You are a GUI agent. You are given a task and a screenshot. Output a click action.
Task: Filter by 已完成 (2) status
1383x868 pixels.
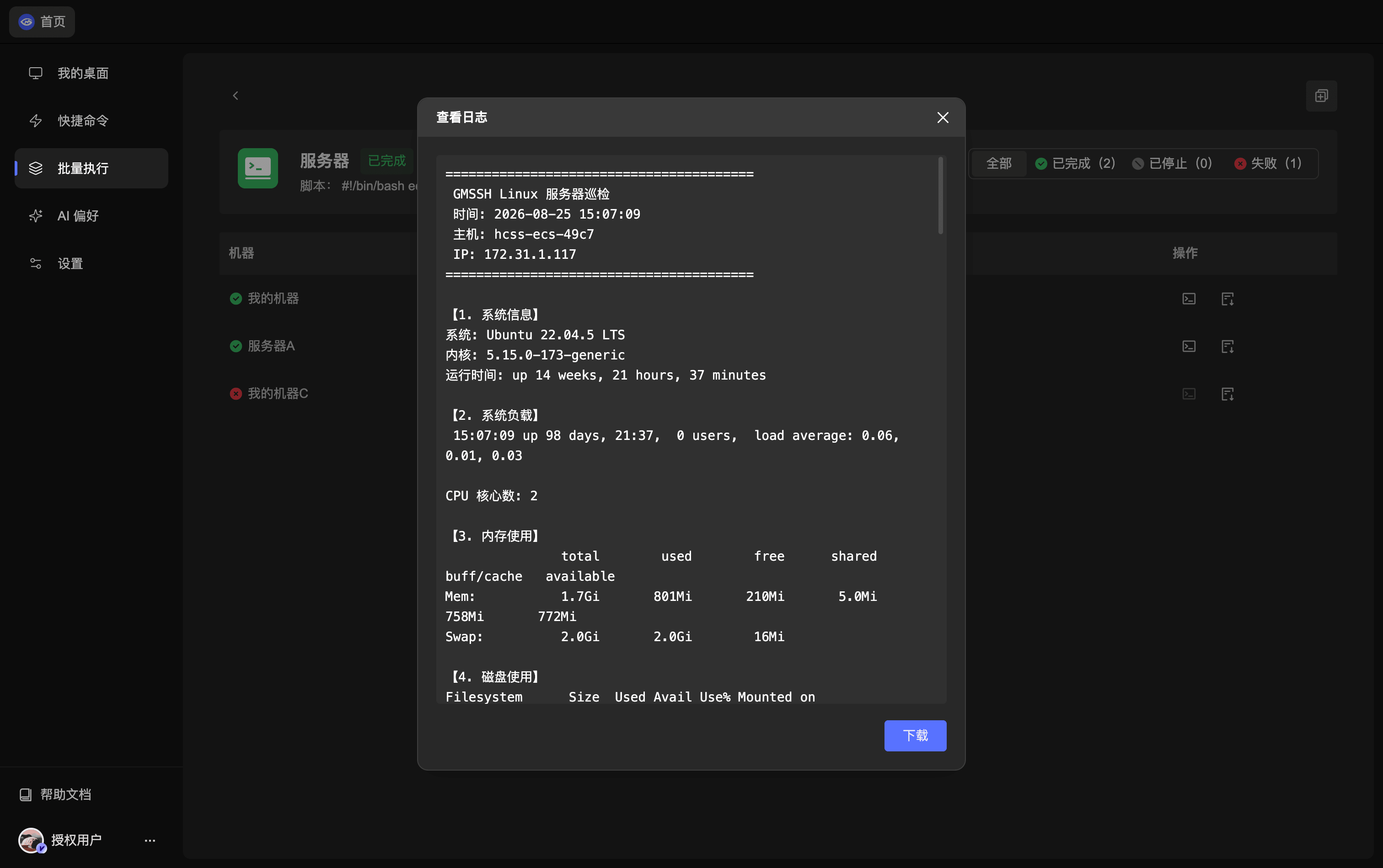[1075, 164]
